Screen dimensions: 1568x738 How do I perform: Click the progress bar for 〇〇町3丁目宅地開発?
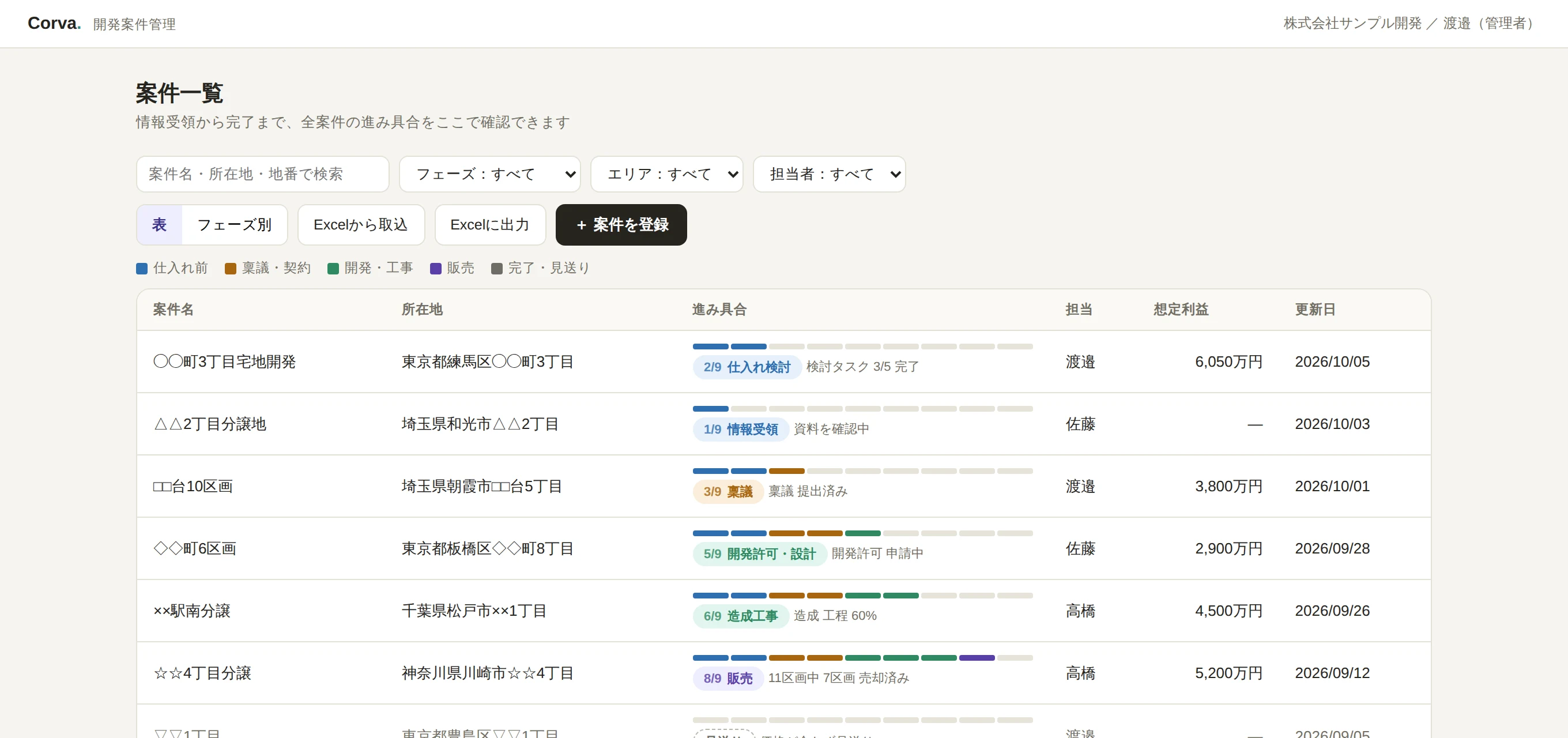(862, 347)
